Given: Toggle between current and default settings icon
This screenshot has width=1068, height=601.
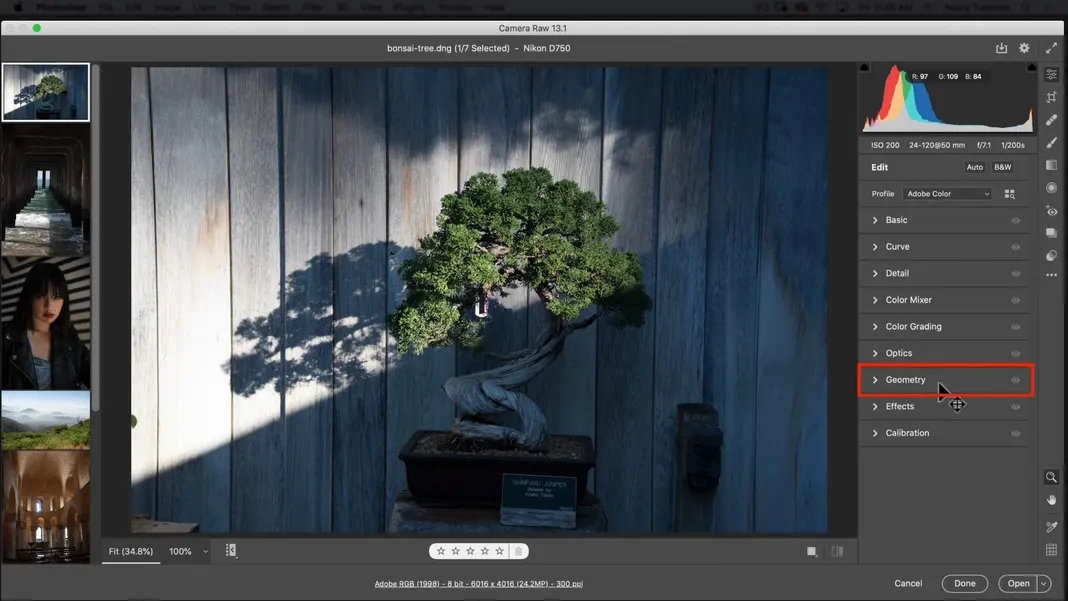Looking at the screenshot, I should (837, 551).
